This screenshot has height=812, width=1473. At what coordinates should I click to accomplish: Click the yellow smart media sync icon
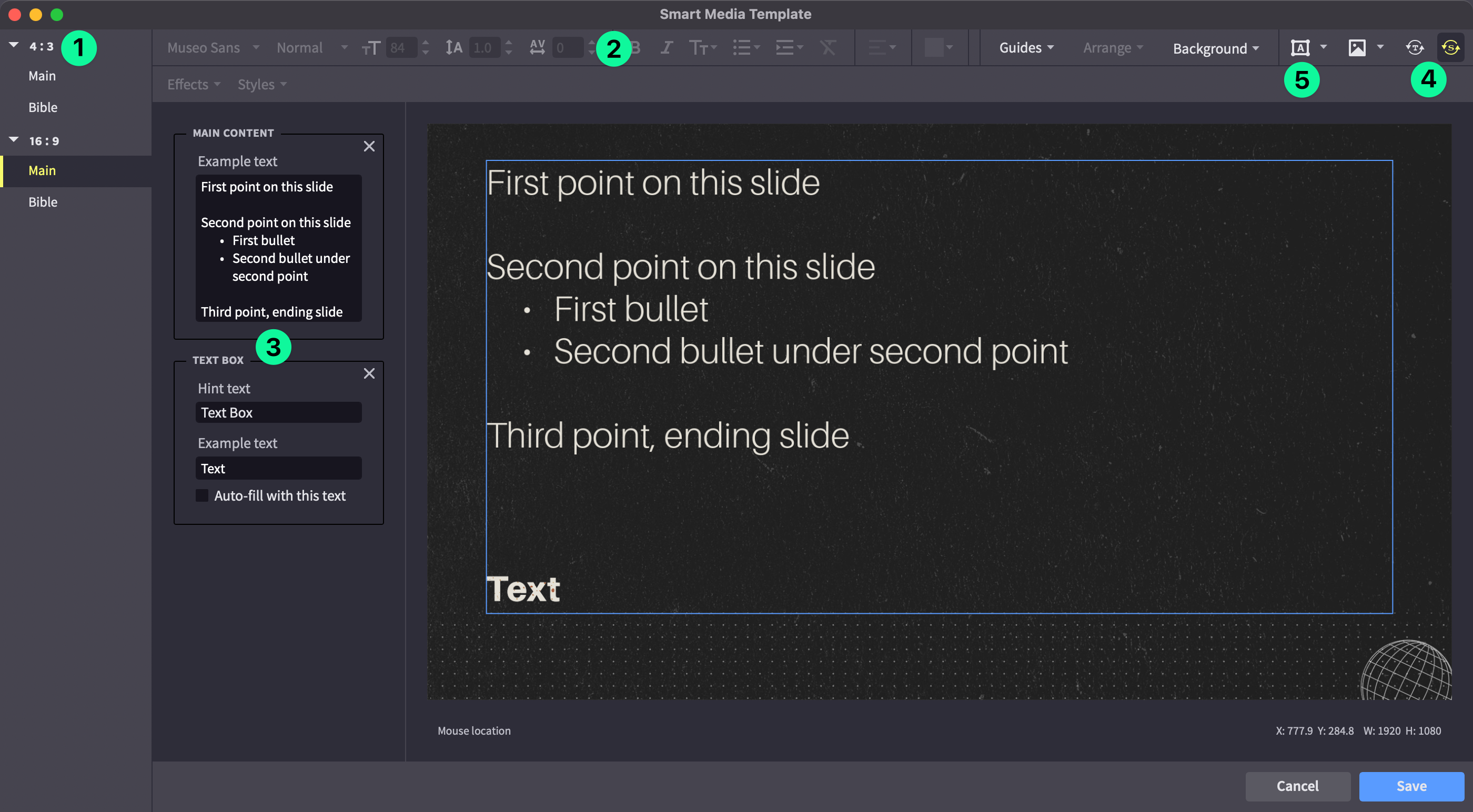tap(1451, 47)
